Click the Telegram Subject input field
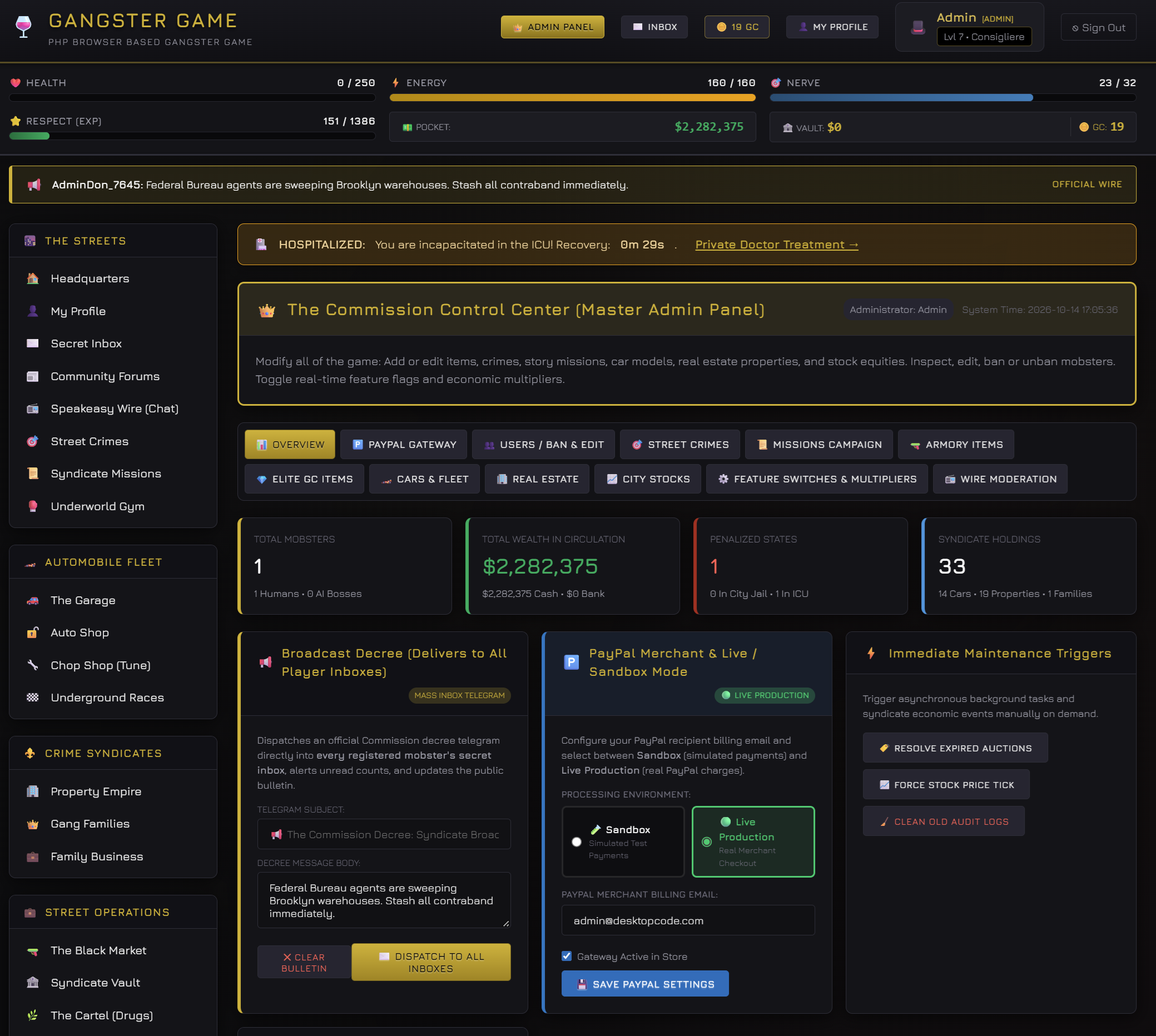 384,834
